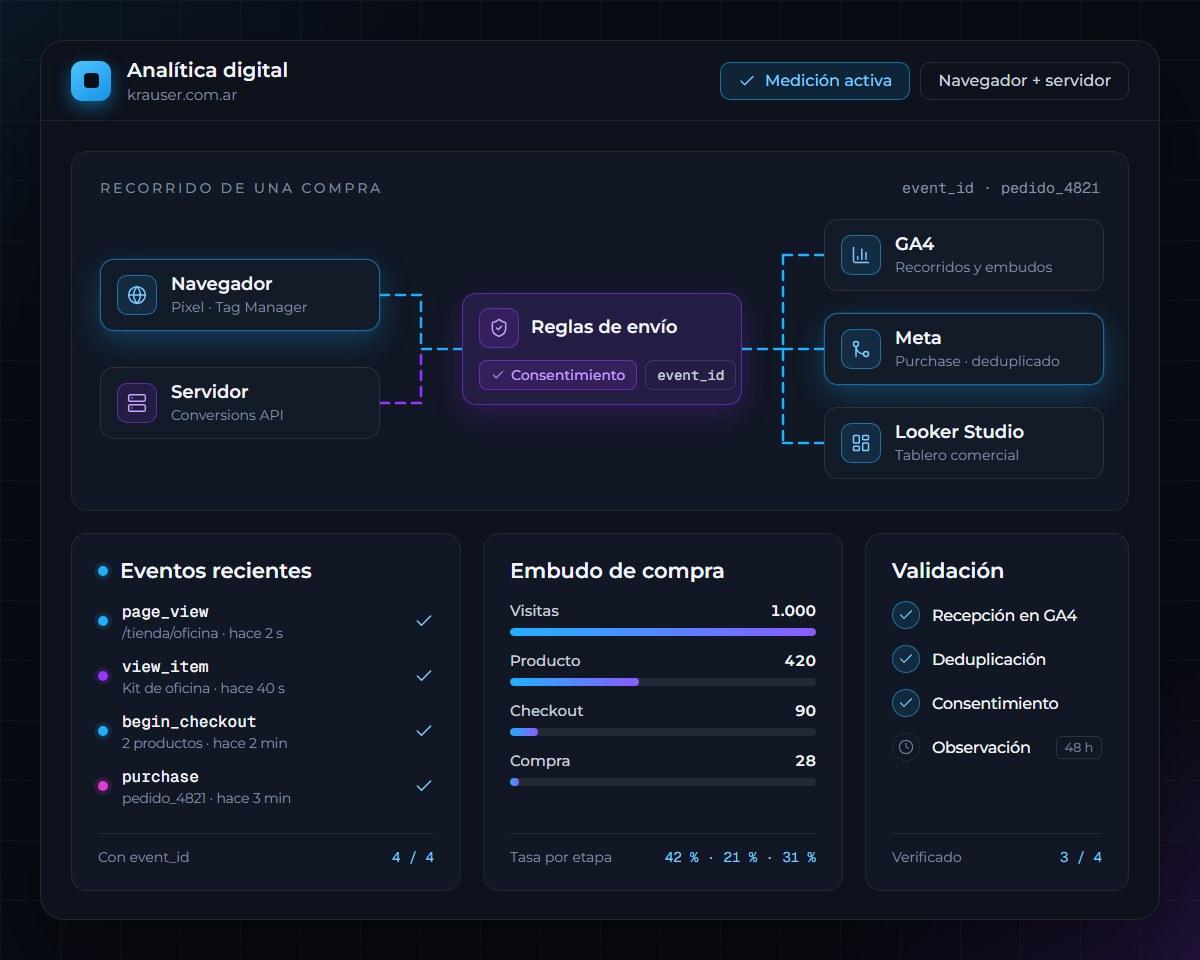Click the dashboard grid icon in Looker Studio
Screen dimensions: 1200x960
point(861,443)
